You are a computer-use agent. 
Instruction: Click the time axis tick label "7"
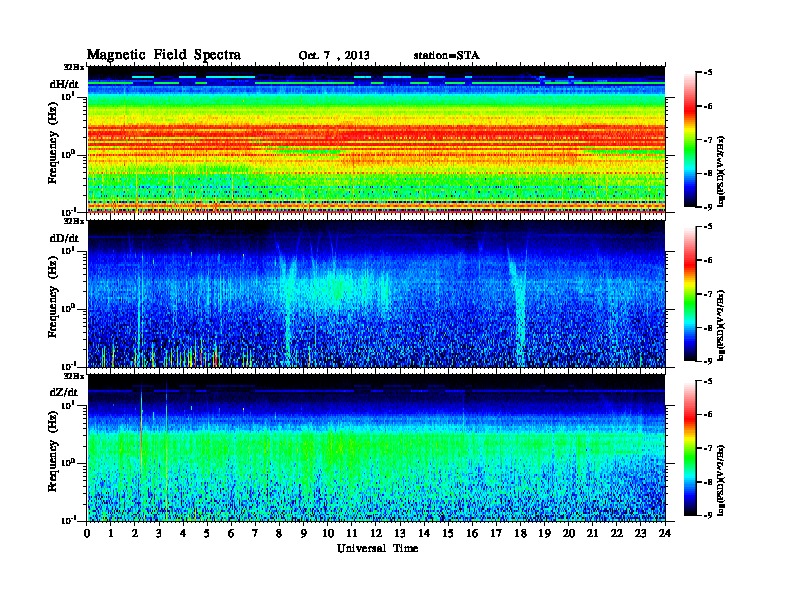[255, 534]
